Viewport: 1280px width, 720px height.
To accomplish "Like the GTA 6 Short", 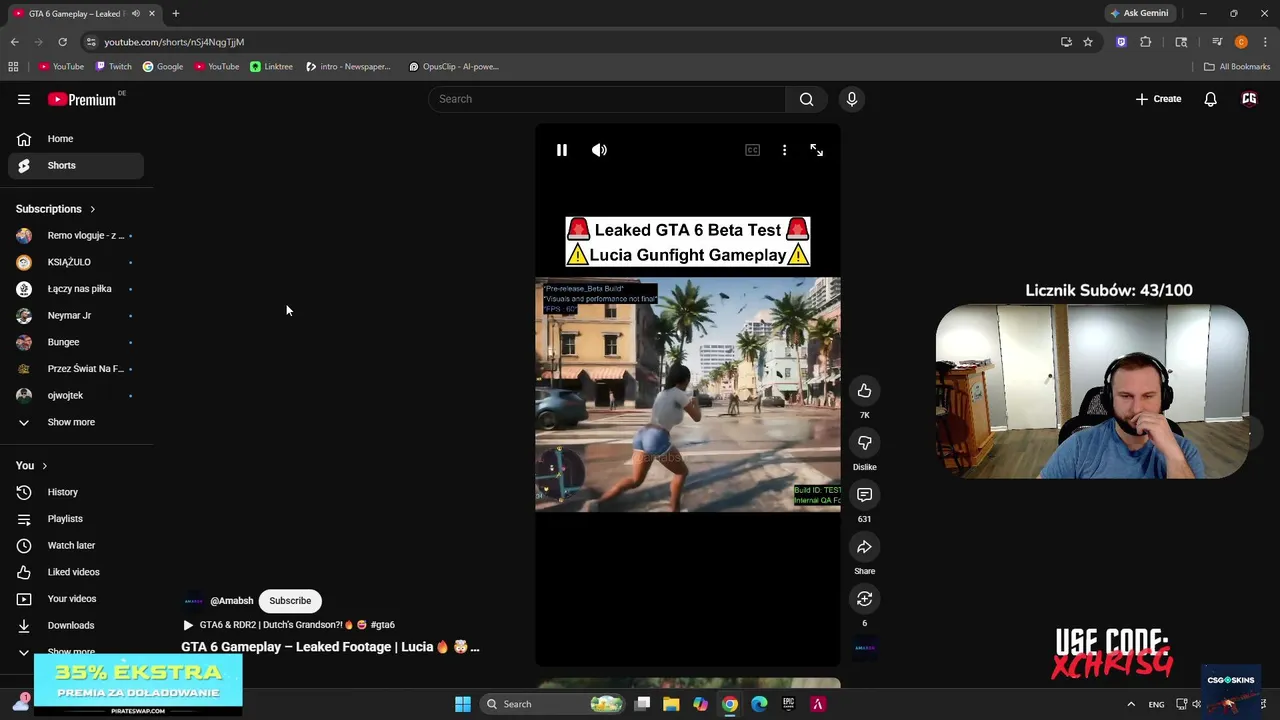I will point(865,391).
